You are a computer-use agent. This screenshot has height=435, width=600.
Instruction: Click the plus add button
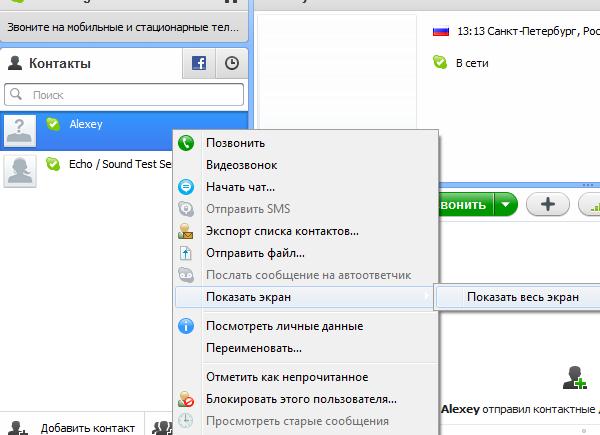[548, 204]
